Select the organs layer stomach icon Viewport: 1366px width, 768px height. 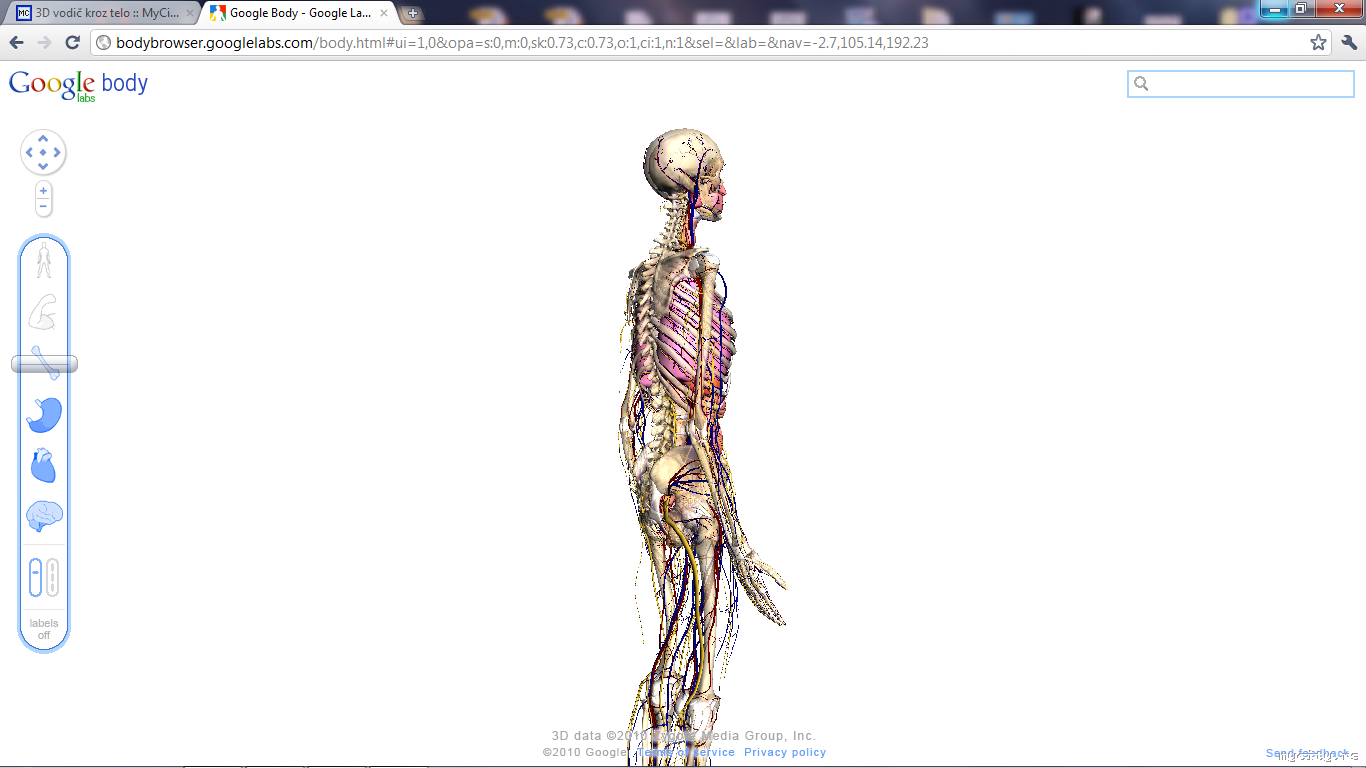(x=44, y=415)
